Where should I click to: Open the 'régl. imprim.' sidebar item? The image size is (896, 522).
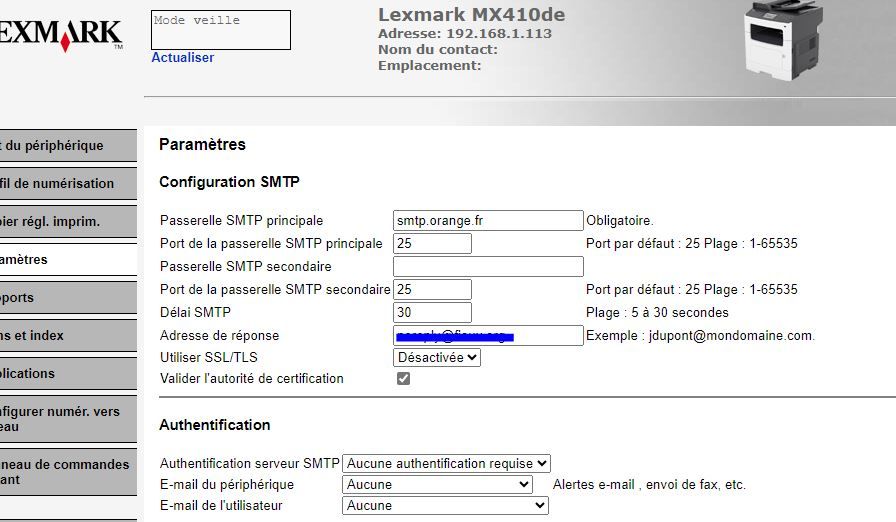coord(68,222)
